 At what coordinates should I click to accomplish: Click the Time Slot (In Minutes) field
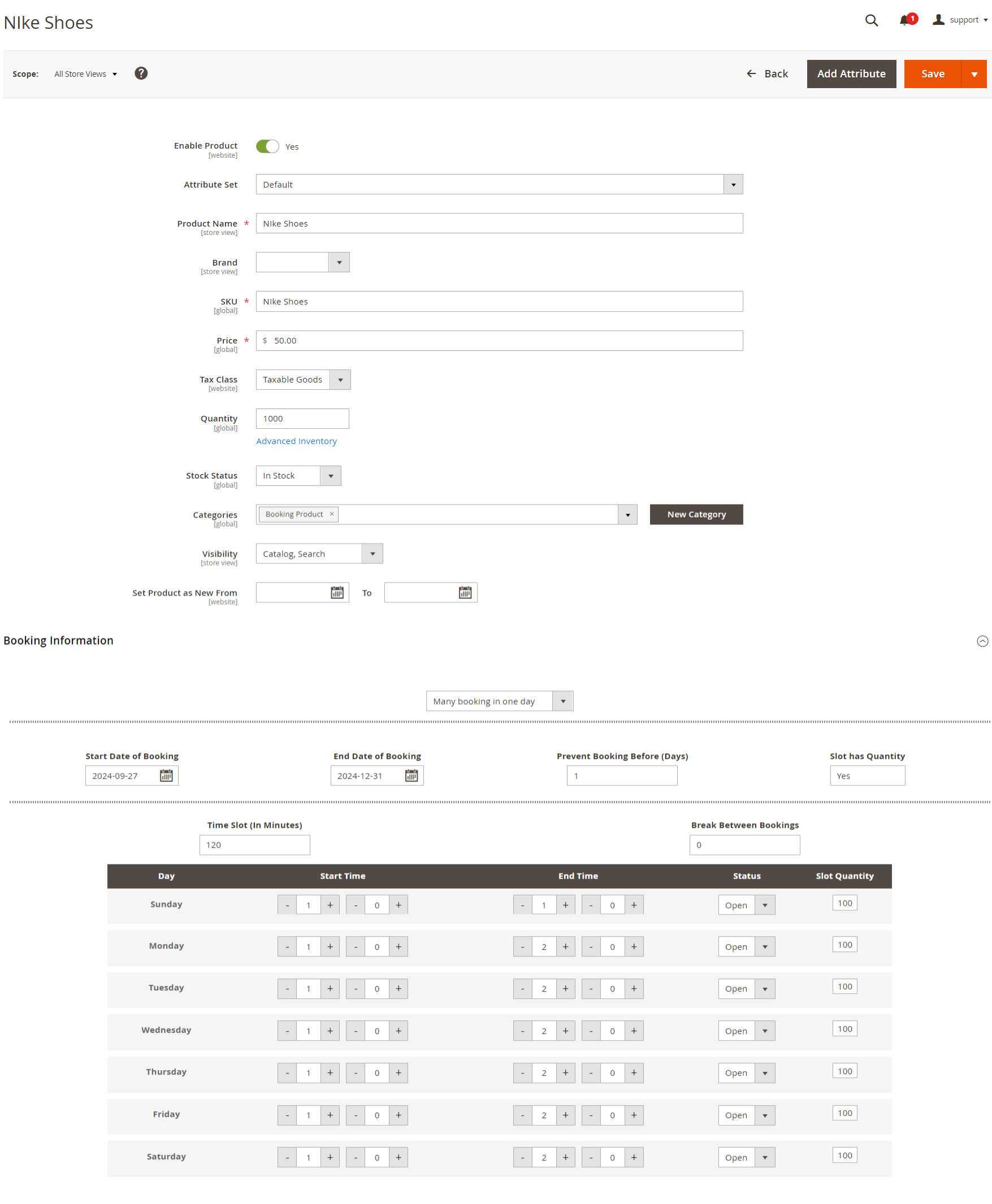pyautogui.click(x=254, y=845)
